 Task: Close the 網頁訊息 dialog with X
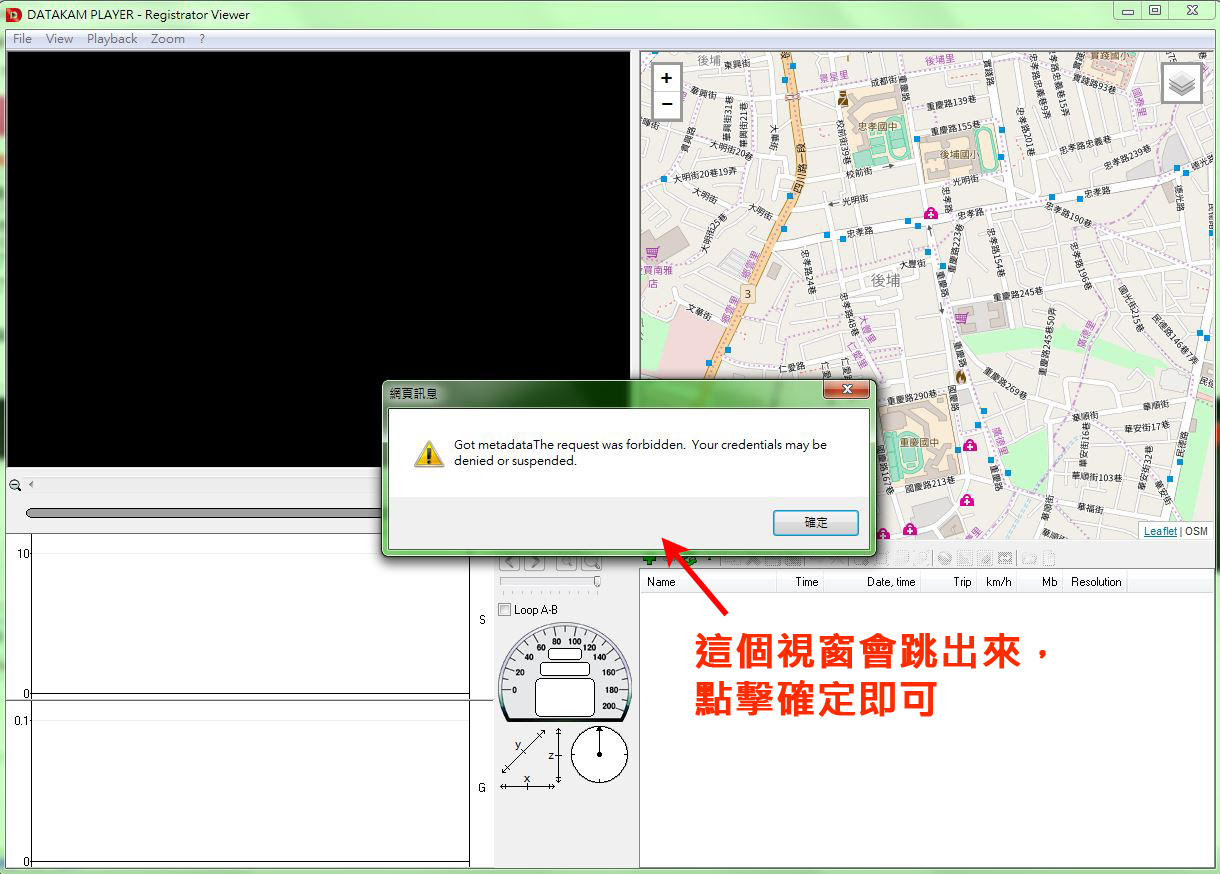click(847, 389)
